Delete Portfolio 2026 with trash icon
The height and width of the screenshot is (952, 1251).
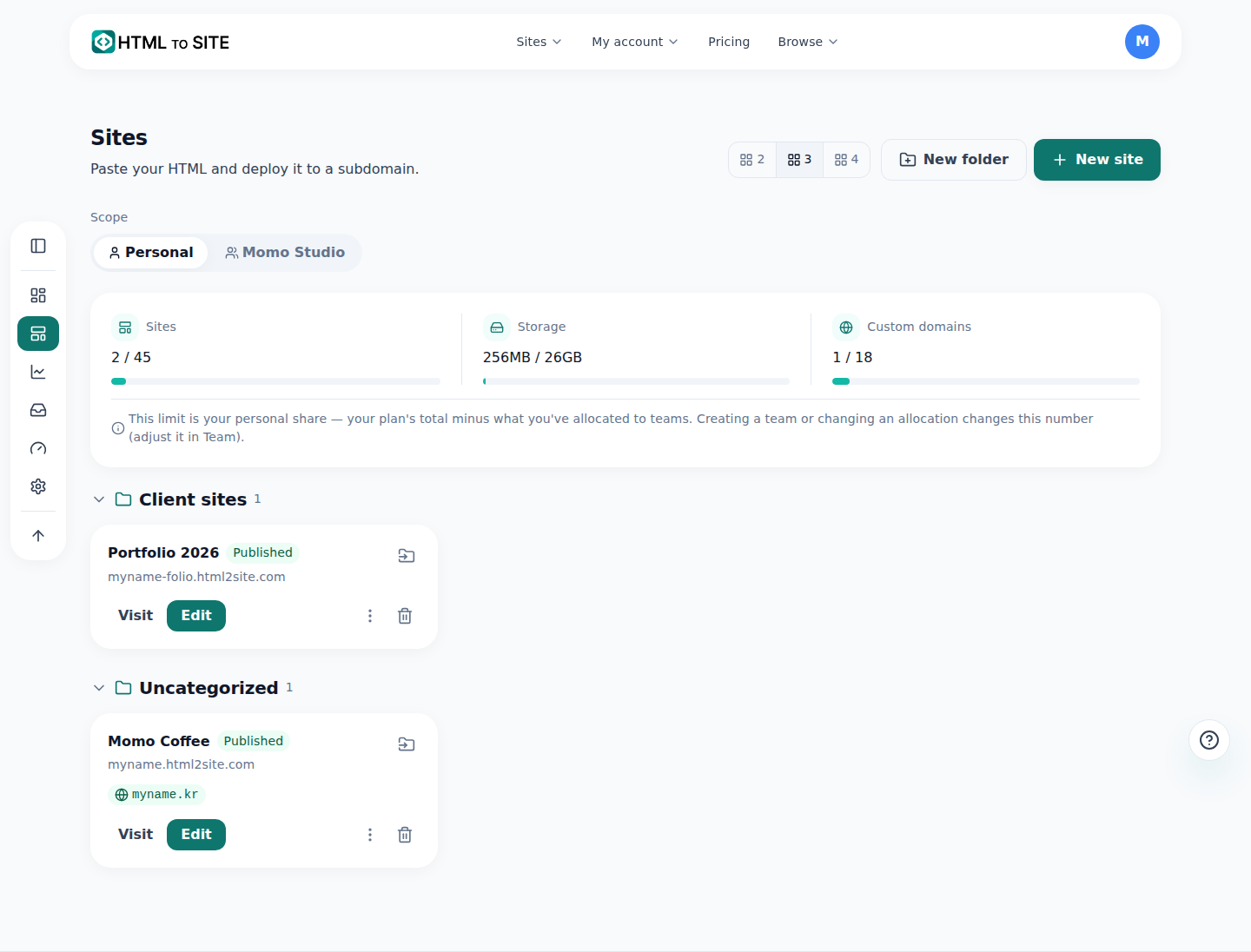coord(405,616)
